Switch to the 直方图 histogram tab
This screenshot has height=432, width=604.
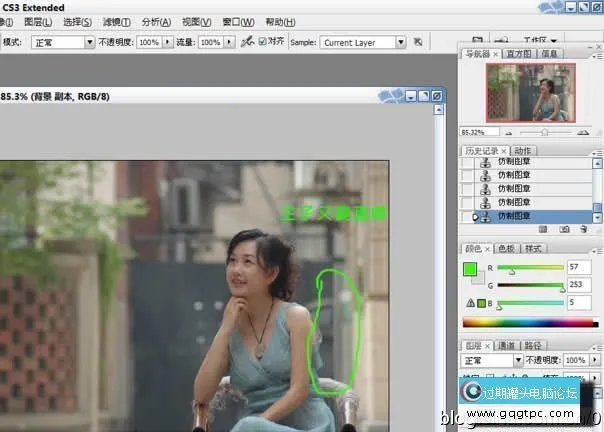pyautogui.click(x=519, y=54)
